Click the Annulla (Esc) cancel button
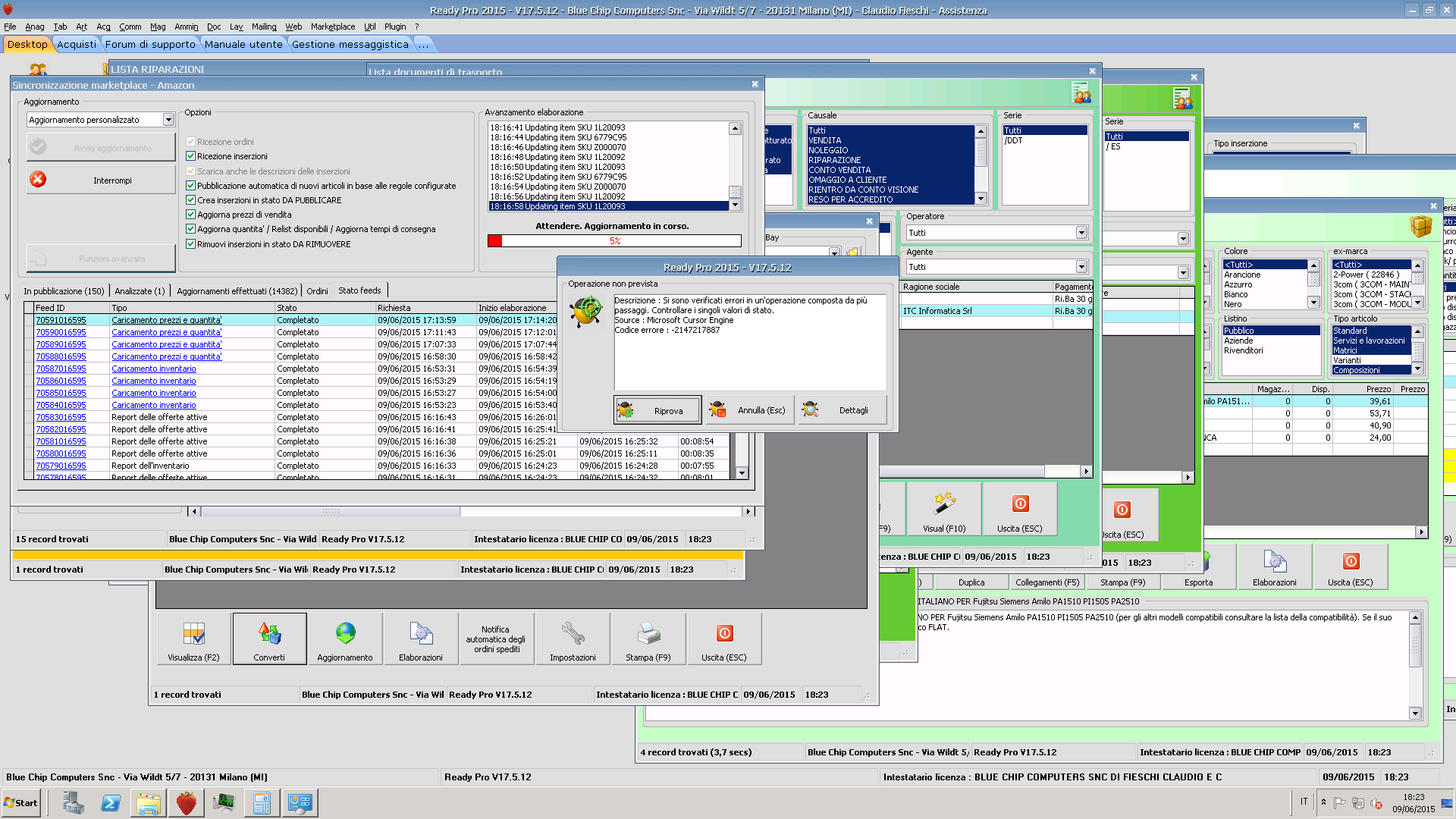Screen dimensions: 1456x819 (x=749, y=410)
